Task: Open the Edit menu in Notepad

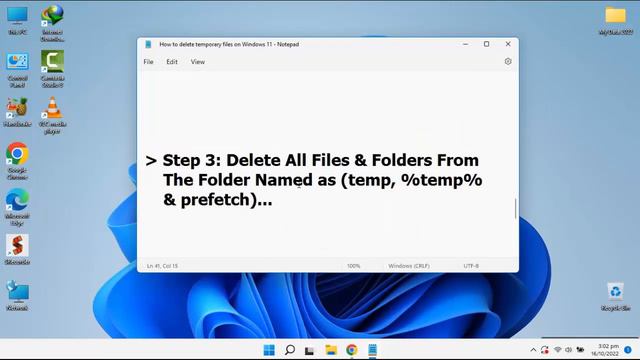Action: [x=172, y=62]
